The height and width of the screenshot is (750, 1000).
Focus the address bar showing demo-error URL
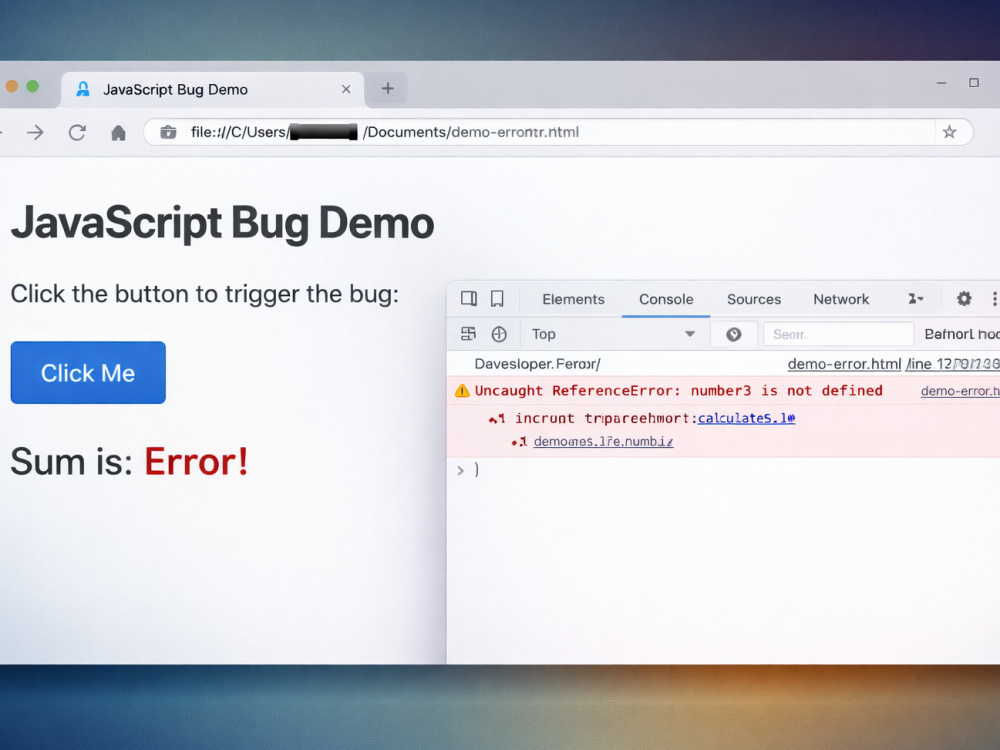(x=558, y=132)
